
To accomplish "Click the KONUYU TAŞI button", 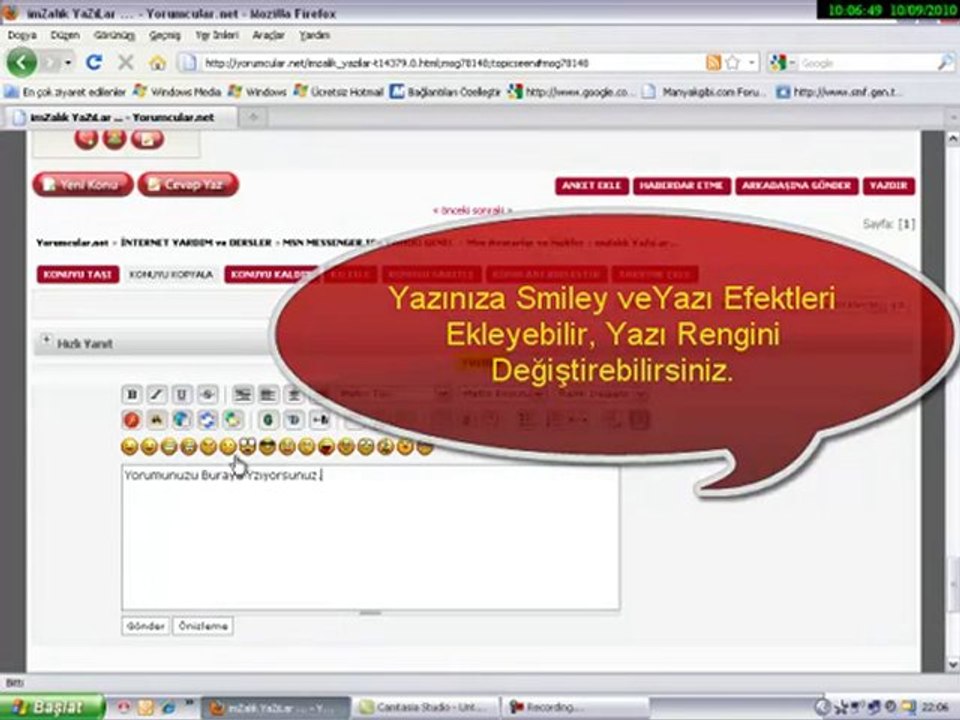I will [78, 274].
